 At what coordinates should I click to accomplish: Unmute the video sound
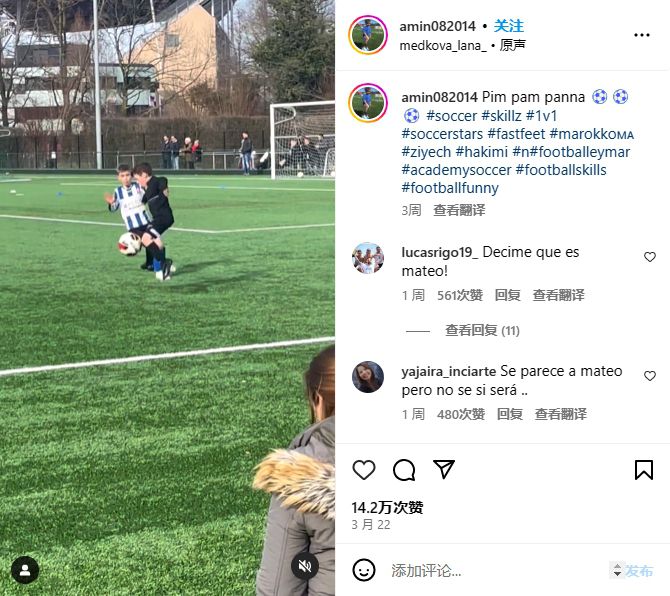point(305,567)
